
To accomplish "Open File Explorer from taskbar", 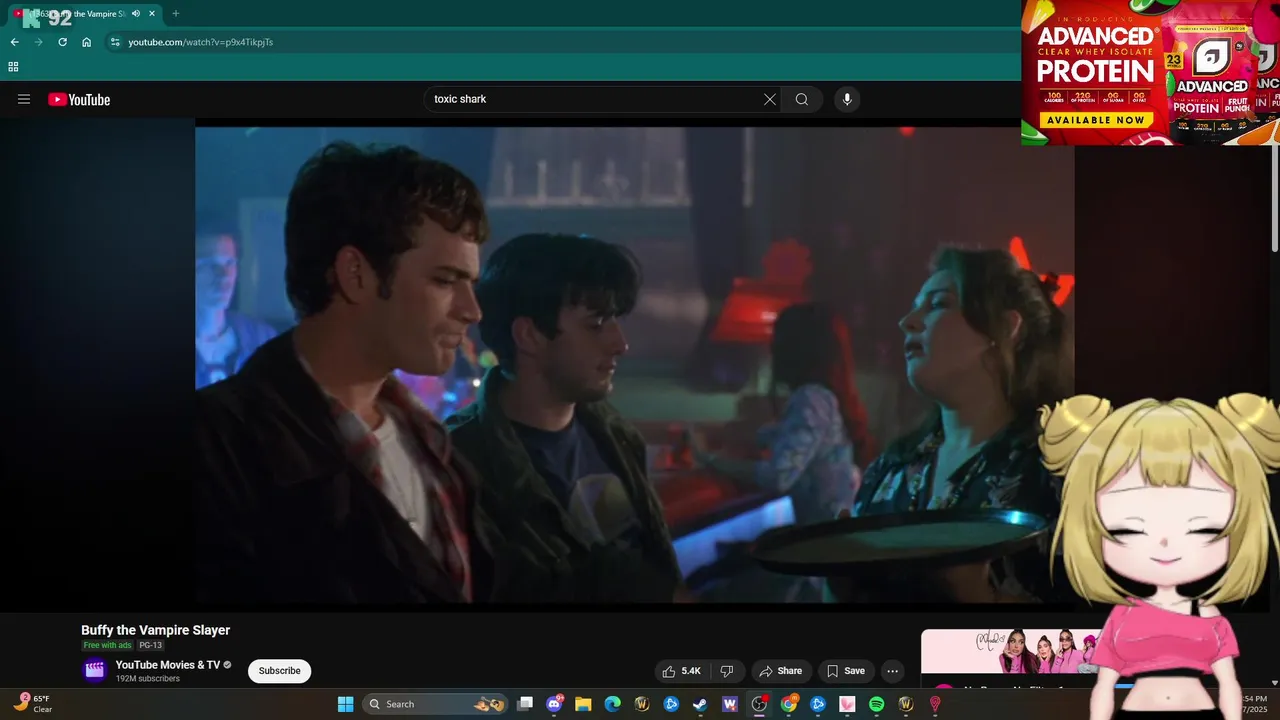I will coord(583,704).
